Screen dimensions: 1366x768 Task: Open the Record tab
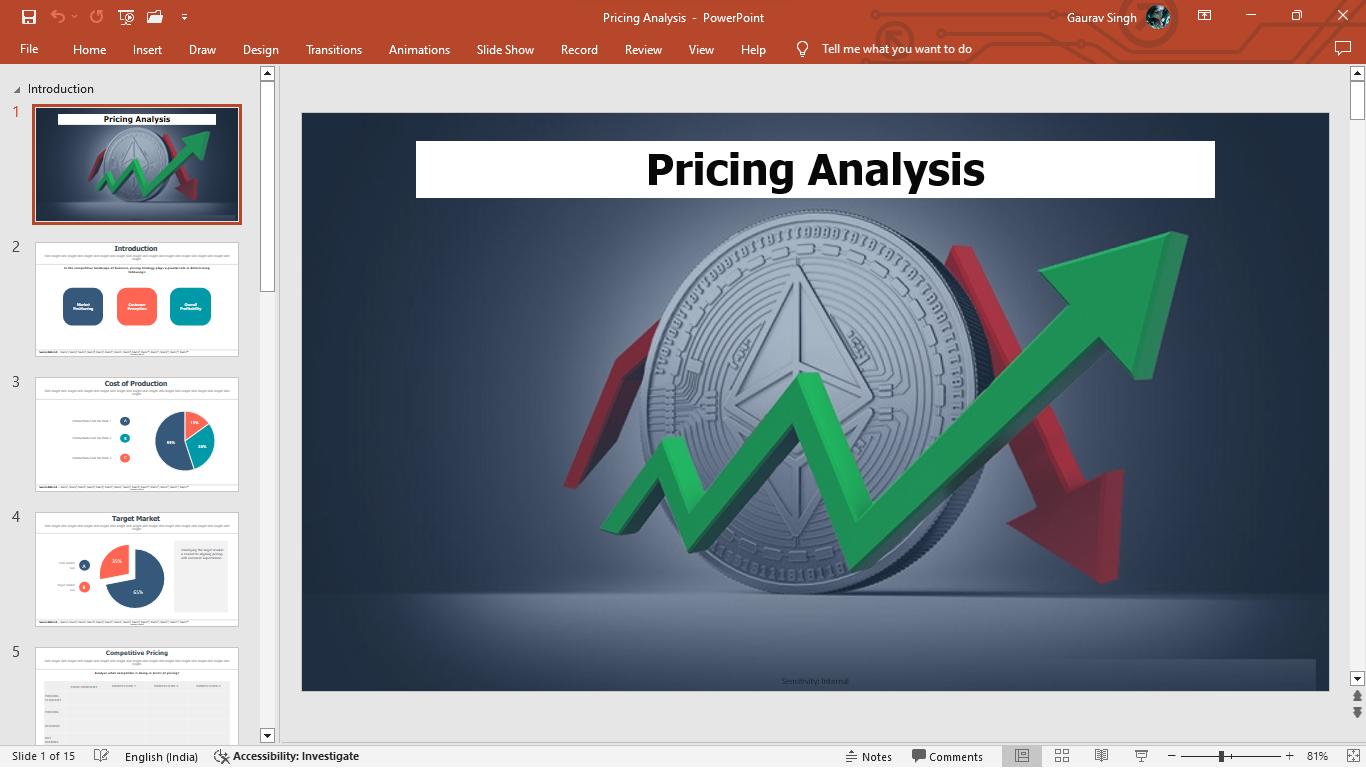click(579, 49)
